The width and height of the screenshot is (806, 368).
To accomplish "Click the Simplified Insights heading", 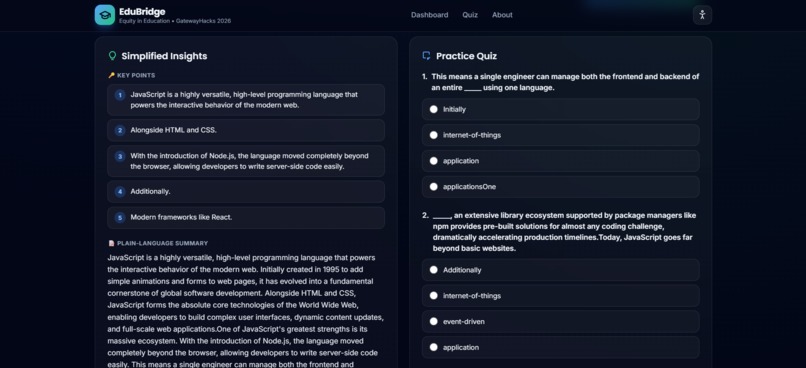I will click(x=164, y=56).
